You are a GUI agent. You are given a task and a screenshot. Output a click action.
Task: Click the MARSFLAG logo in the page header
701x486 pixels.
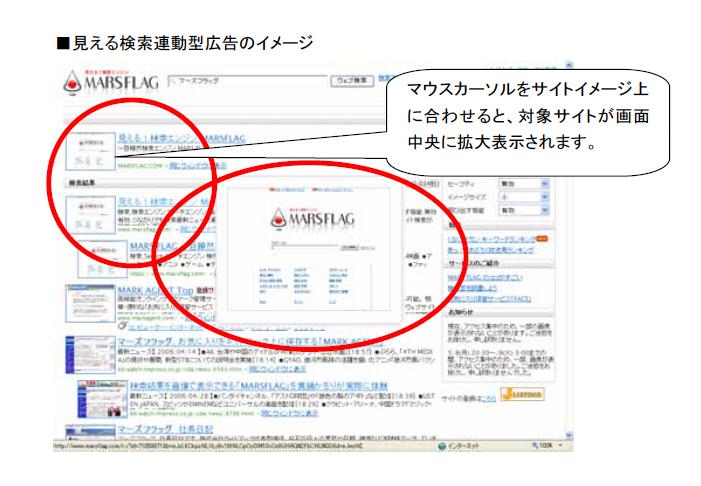click(x=111, y=82)
